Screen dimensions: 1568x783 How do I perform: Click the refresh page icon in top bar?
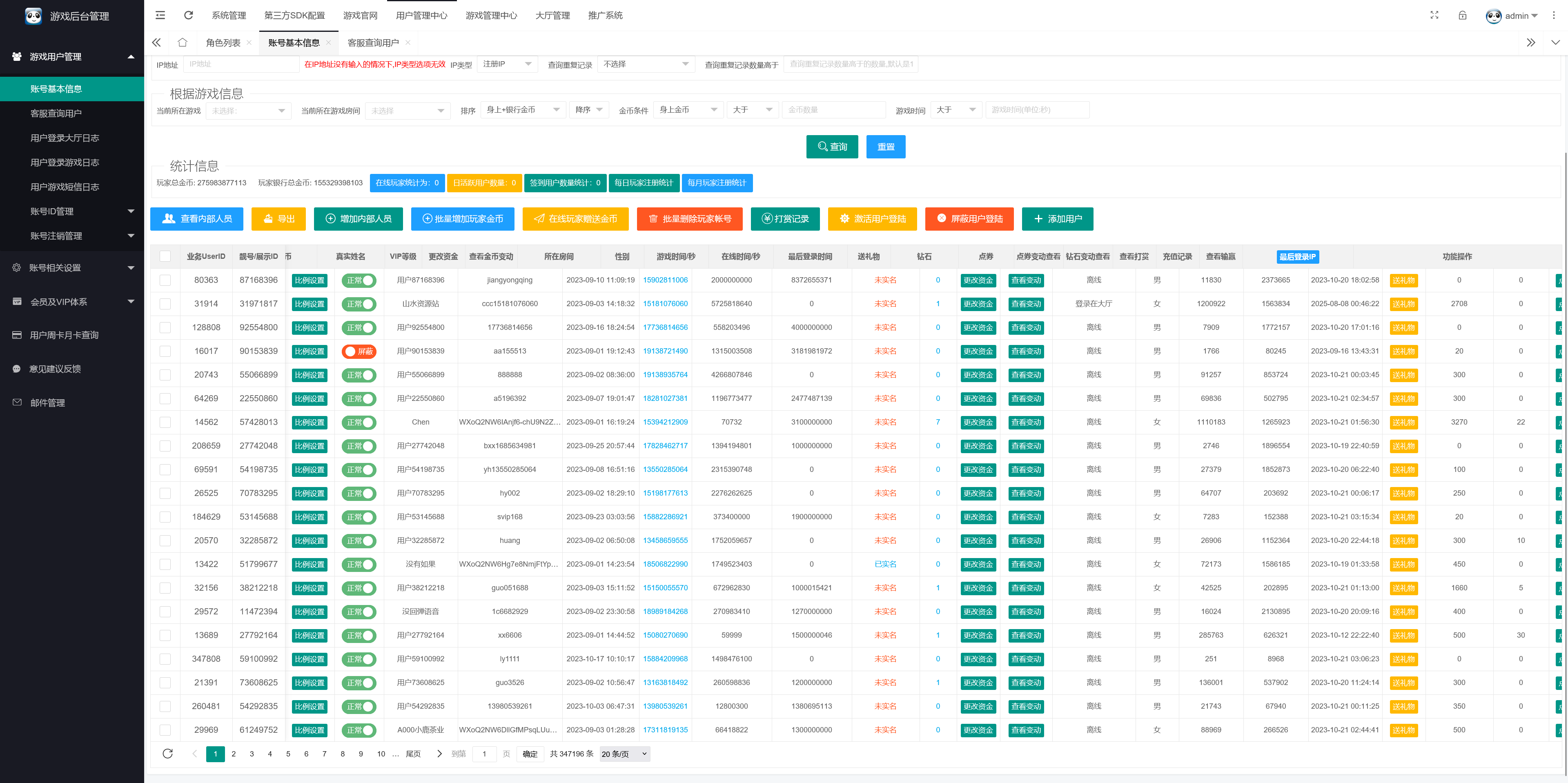coord(189,15)
